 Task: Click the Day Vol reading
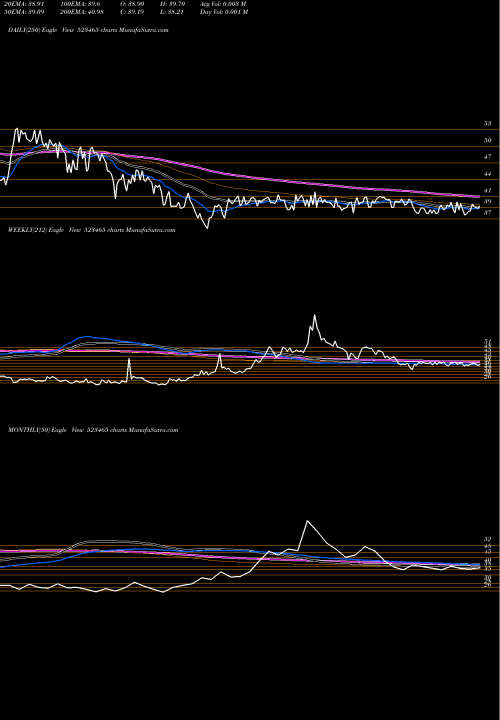224,11
